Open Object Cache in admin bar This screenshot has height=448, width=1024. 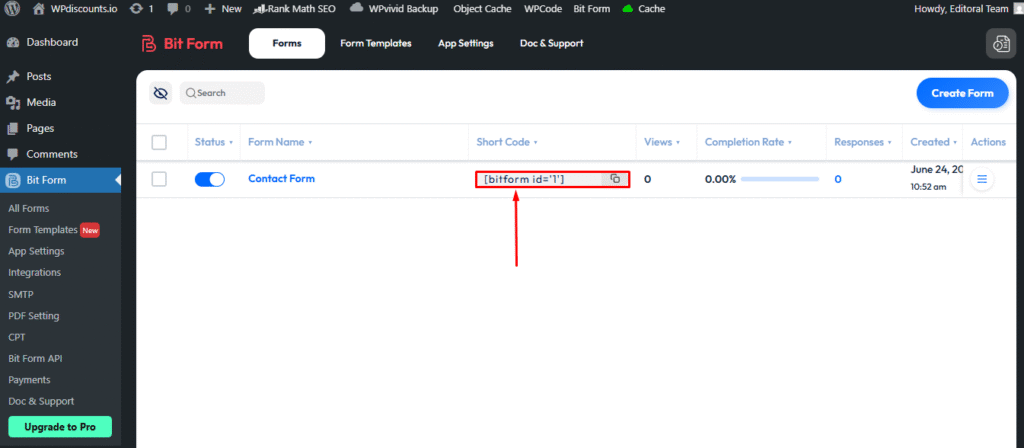481,8
